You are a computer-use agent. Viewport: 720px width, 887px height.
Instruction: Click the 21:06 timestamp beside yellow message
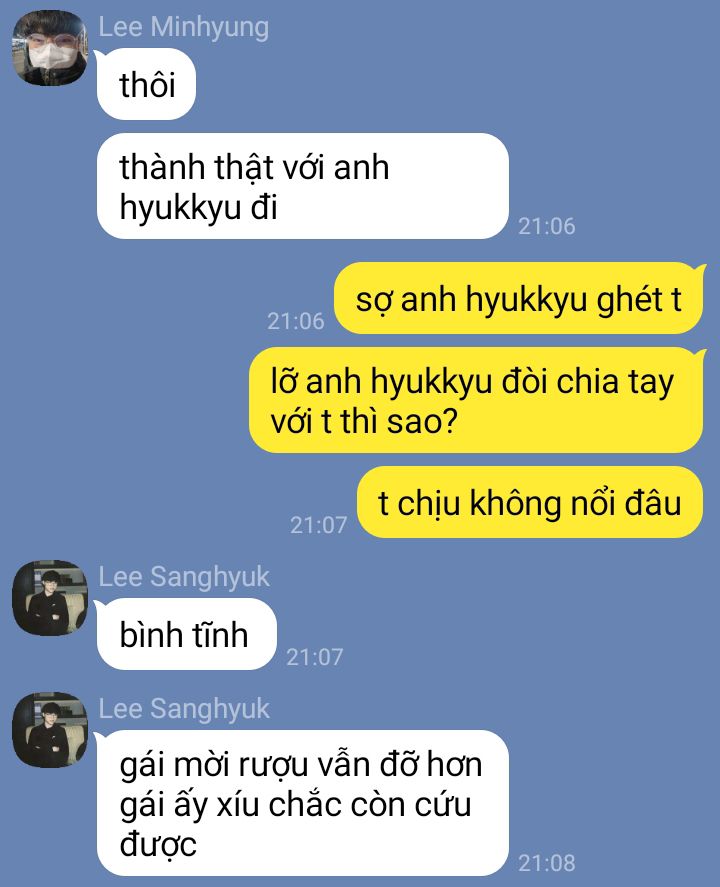pos(295,321)
